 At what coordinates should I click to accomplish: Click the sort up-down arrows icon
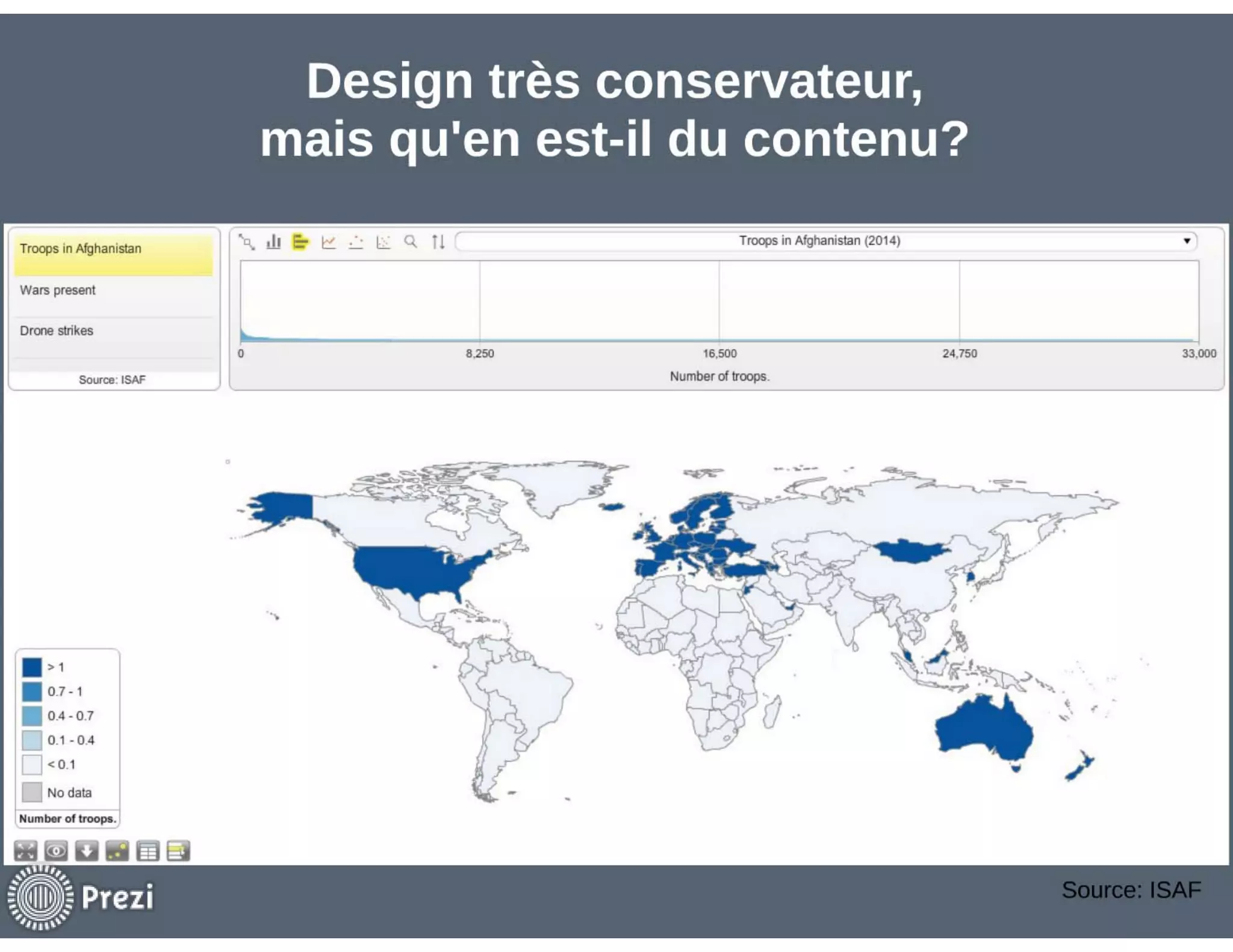(438, 242)
